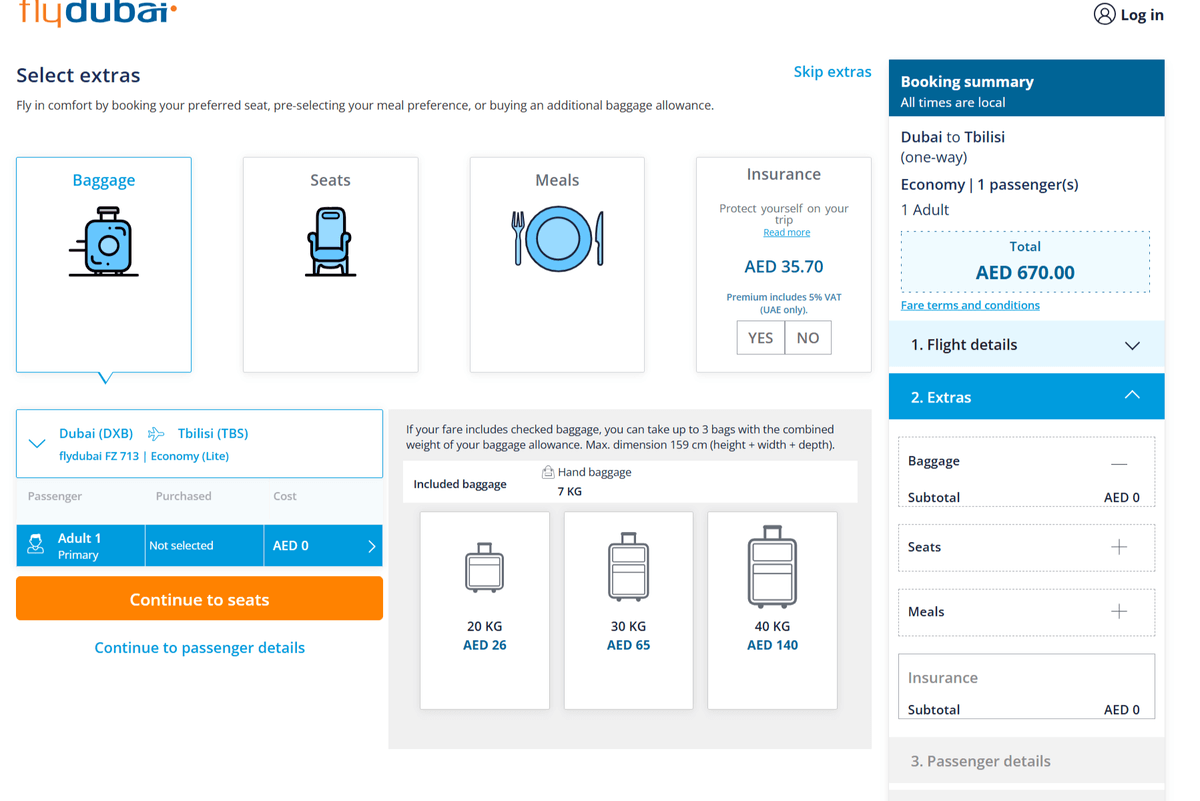Click the user profile icon beside Log in
Viewport: 1200px width, 801px height.
click(x=1104, y=14)
